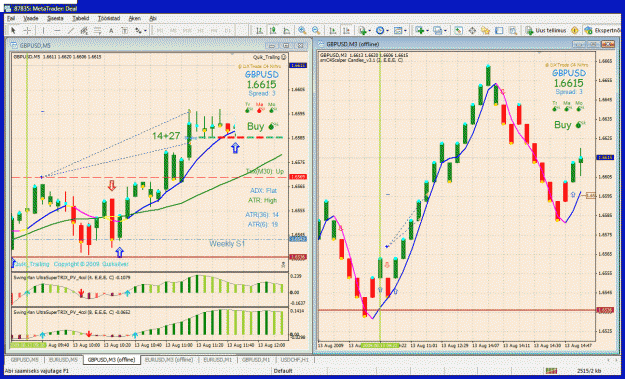Click the ATR: High text
Viewport: 625px width, 379px height.
pyautogui.click(x=262, y=200)
